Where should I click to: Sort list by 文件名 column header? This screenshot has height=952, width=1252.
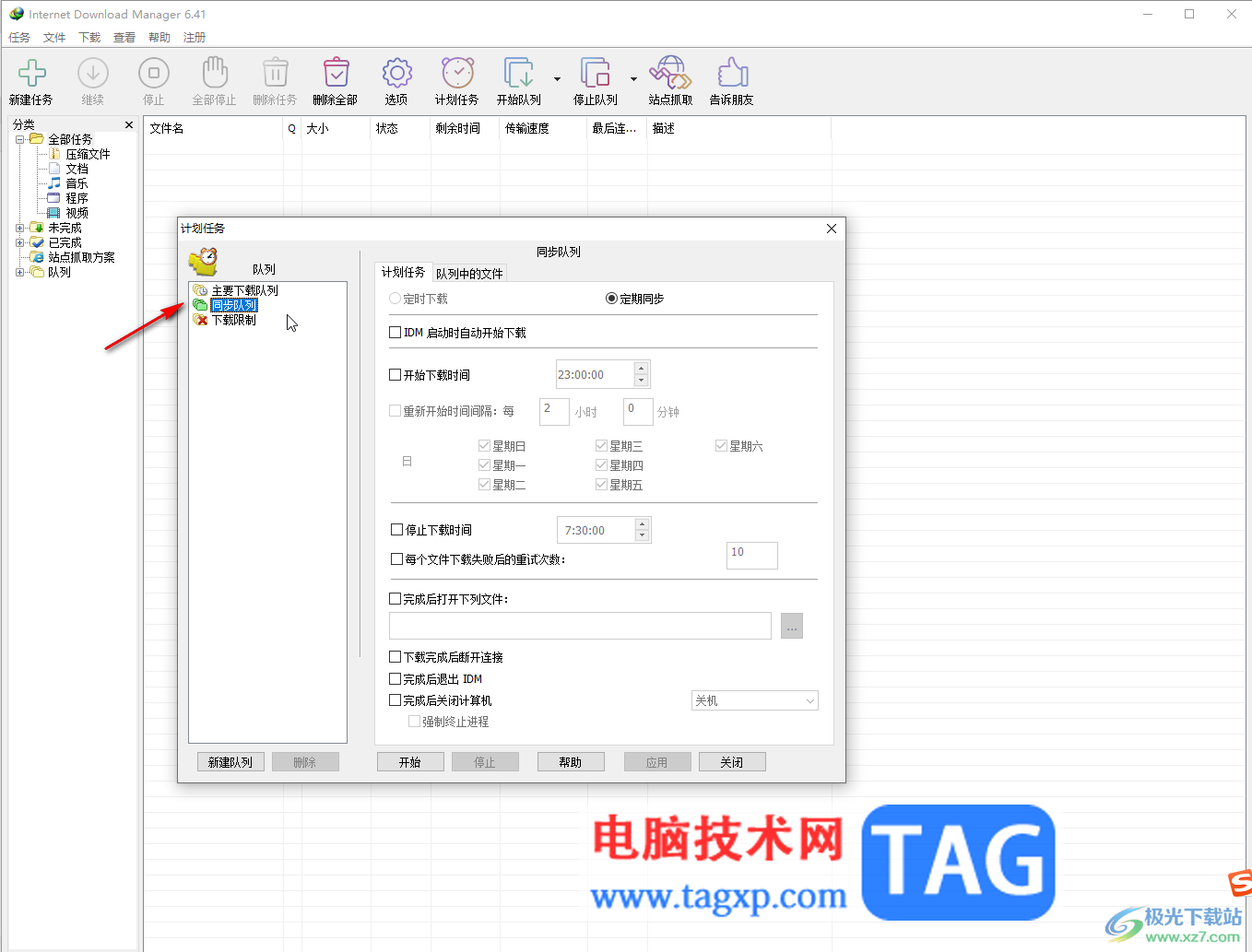click(x=213, y=129)
